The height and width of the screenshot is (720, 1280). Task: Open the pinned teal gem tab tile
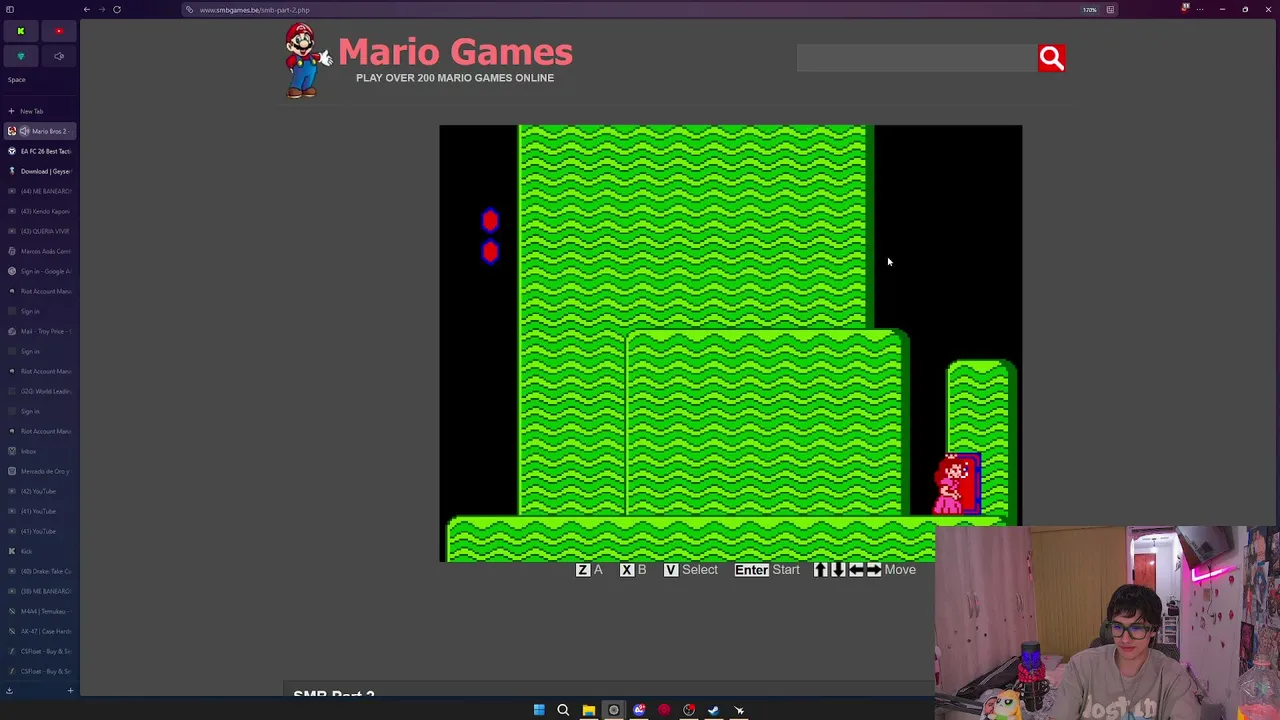[x=20, y=56]
